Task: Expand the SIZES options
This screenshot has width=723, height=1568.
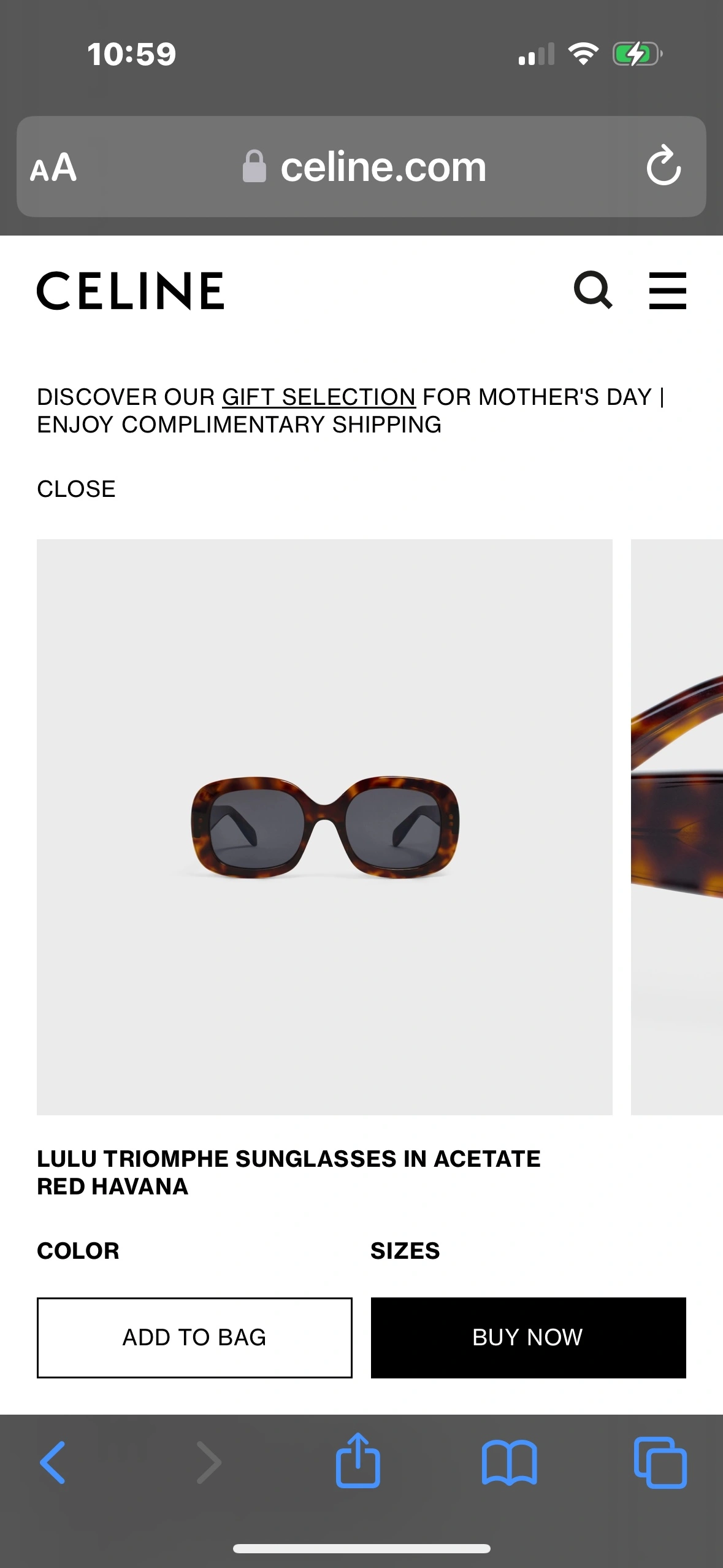Action: click(x=405, y=1250)
